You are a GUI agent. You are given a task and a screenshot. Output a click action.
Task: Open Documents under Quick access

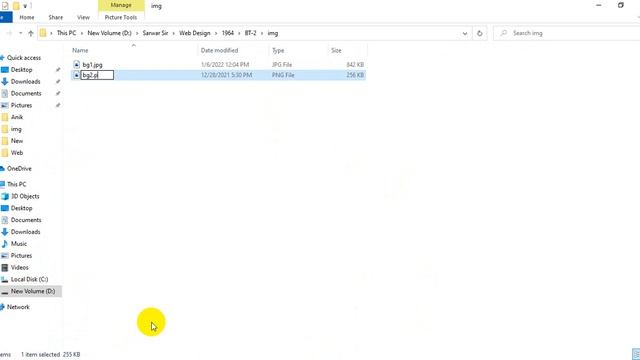(26, 93)
